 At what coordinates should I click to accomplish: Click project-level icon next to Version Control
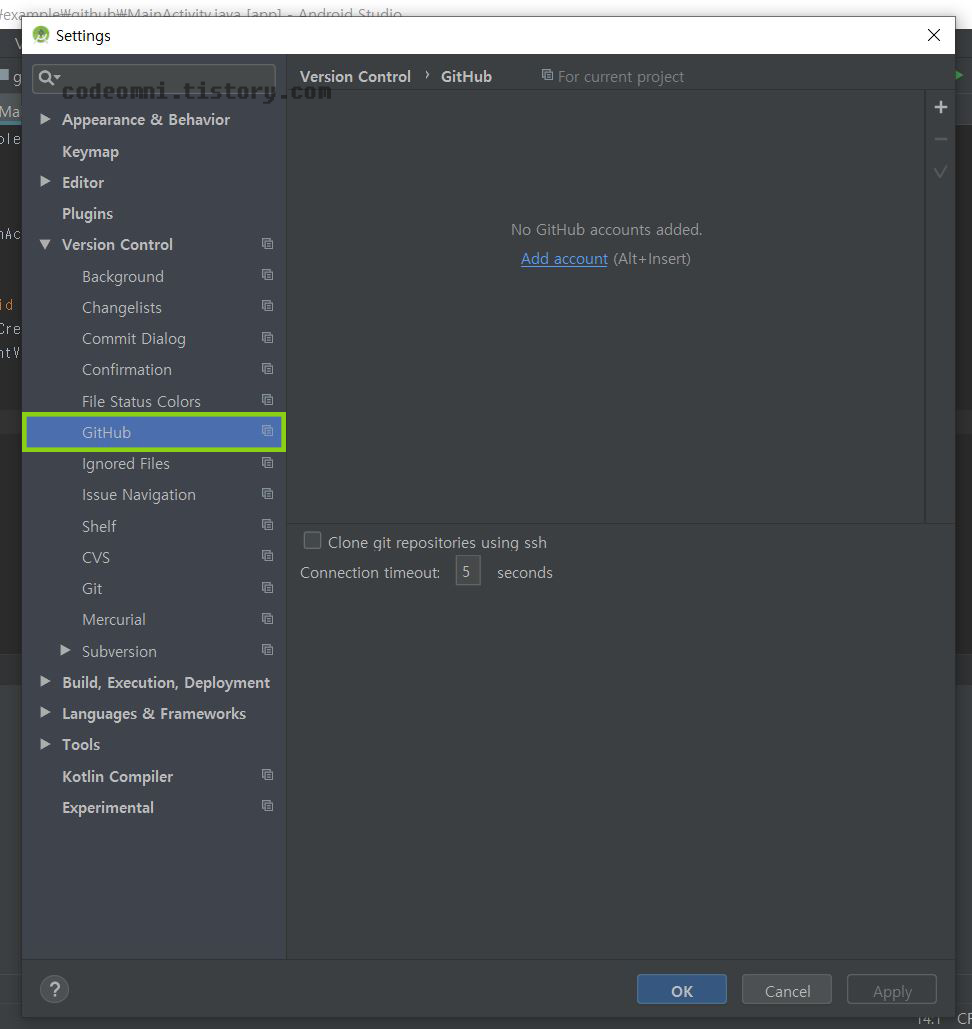click(x=267, y=243)
